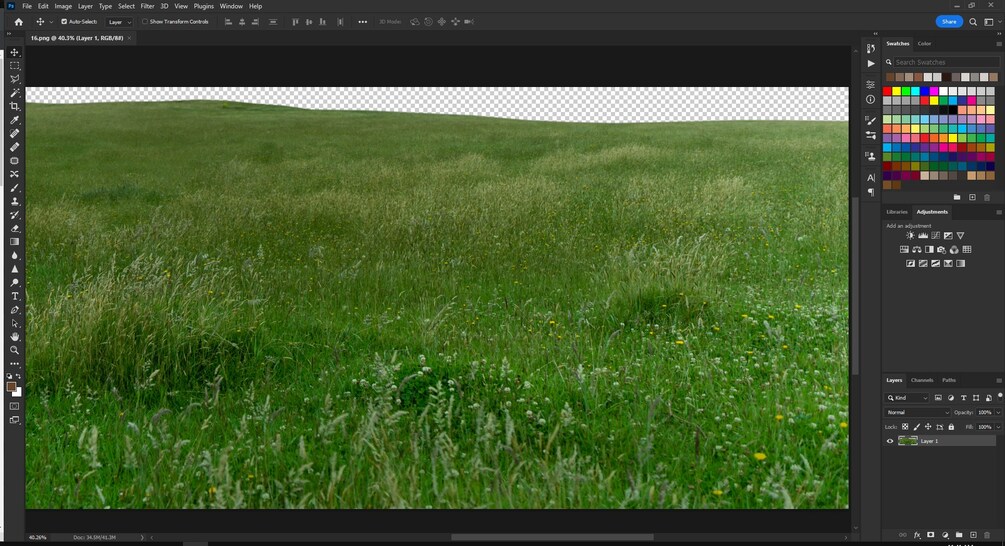Open the Select menu

pyautogui.click(x=126, y=6)
